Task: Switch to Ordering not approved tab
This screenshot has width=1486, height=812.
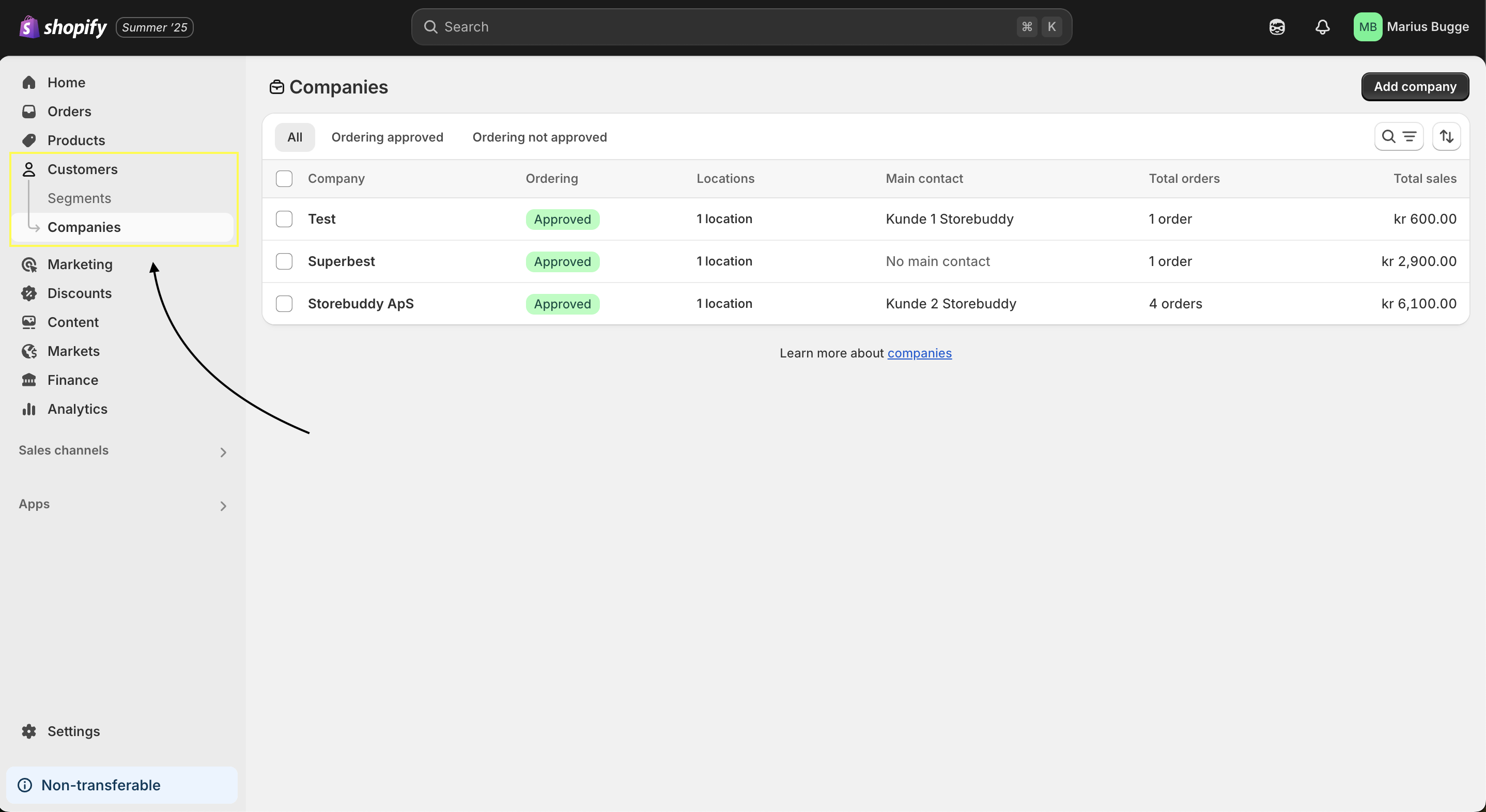Action: [x=539, y=137]
